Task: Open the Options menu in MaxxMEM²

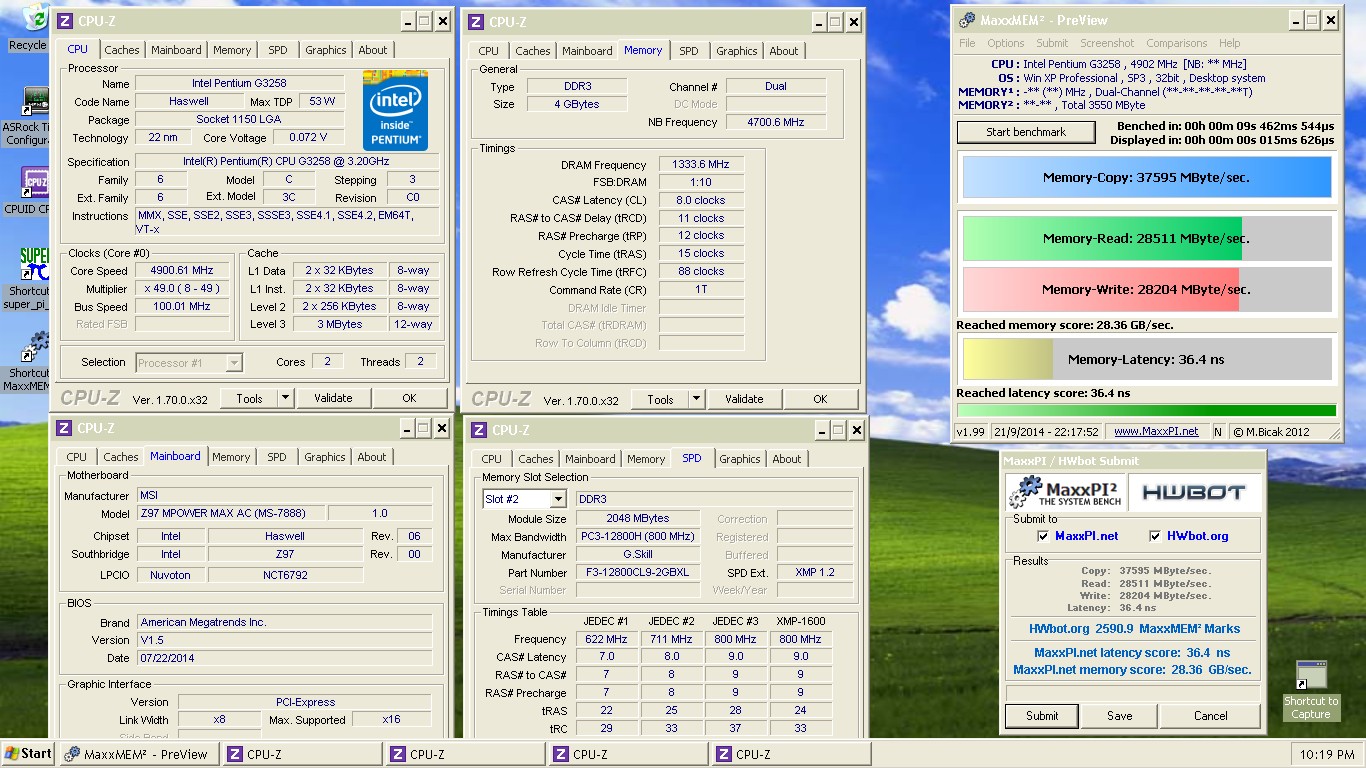Action: tap(1006, 43)
